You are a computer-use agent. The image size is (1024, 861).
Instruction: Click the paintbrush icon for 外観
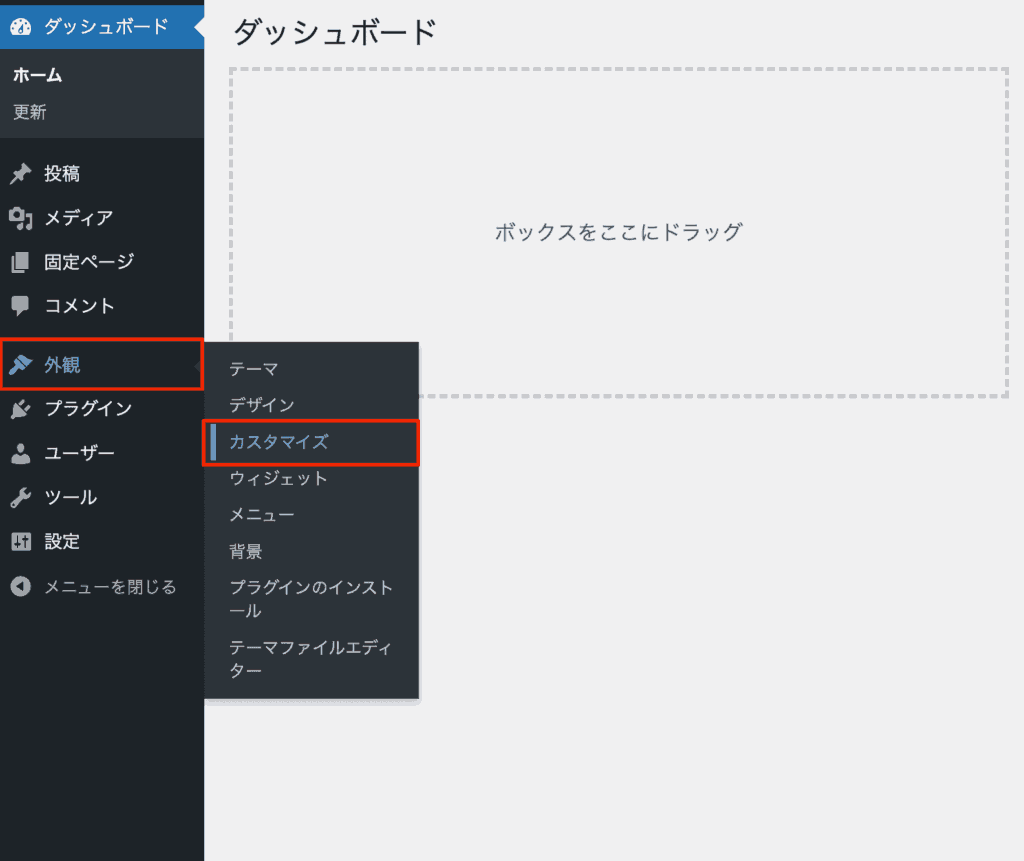[21, 365]
